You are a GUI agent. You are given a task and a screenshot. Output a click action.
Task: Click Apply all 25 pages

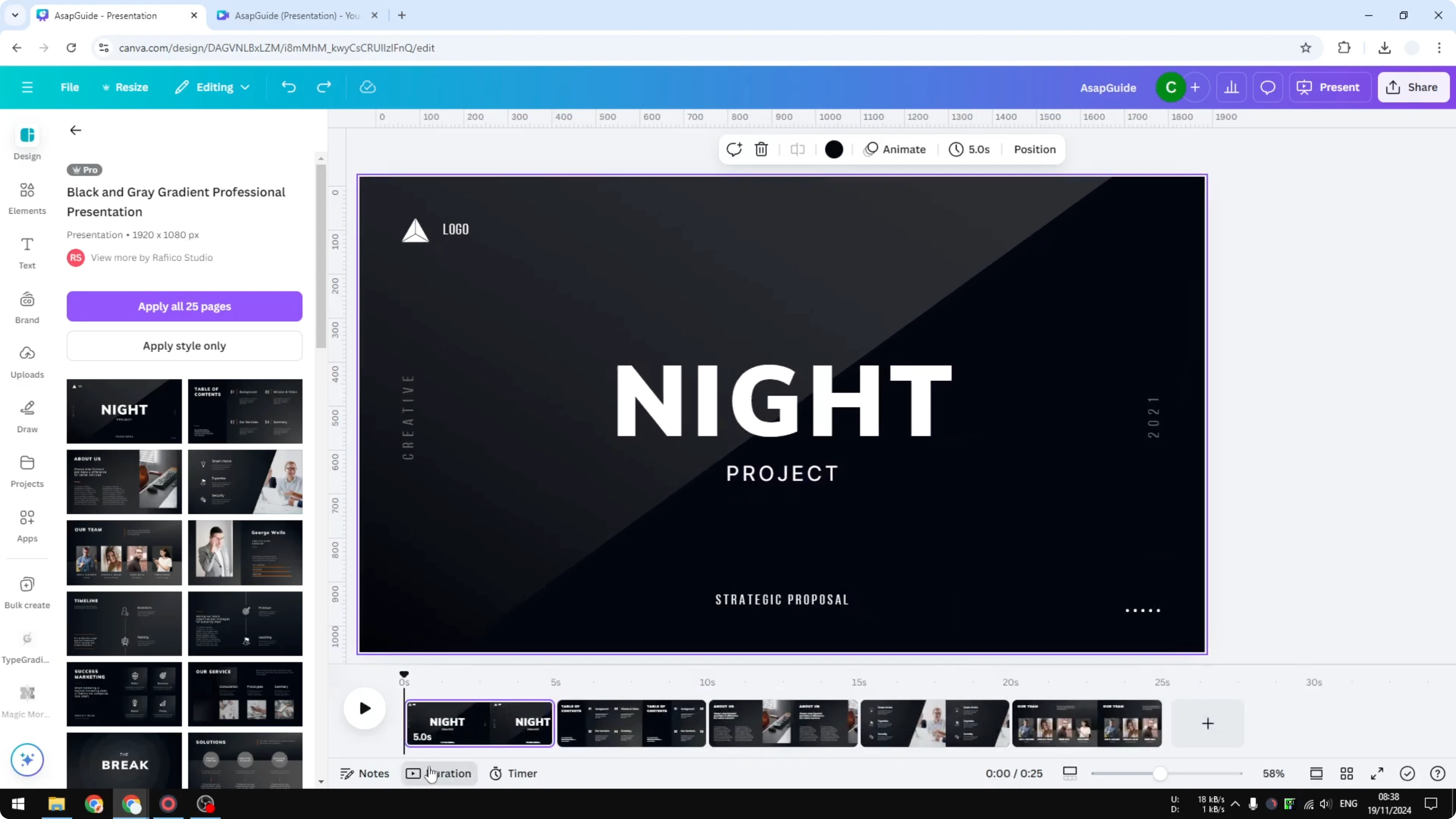[184, 306]
